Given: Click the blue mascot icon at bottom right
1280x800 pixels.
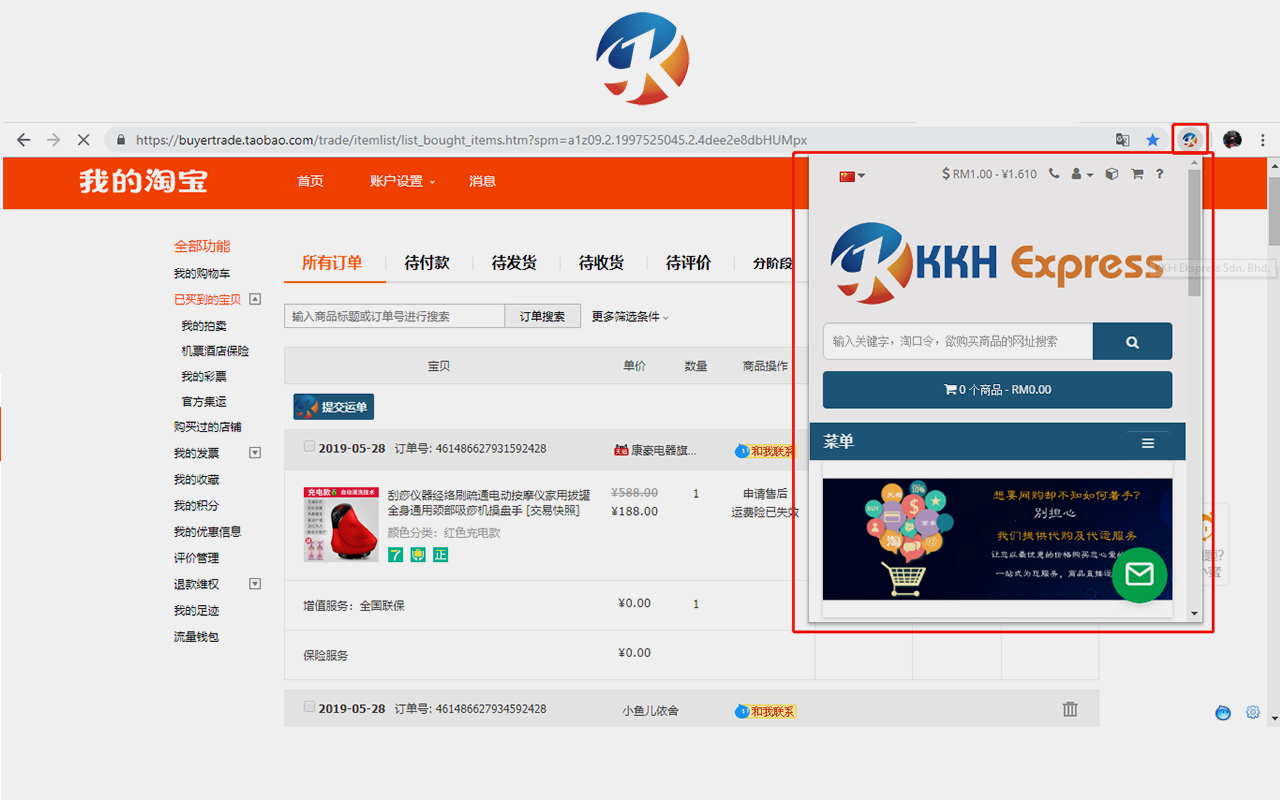Looking at the screenshot, I should point(1223,713).
